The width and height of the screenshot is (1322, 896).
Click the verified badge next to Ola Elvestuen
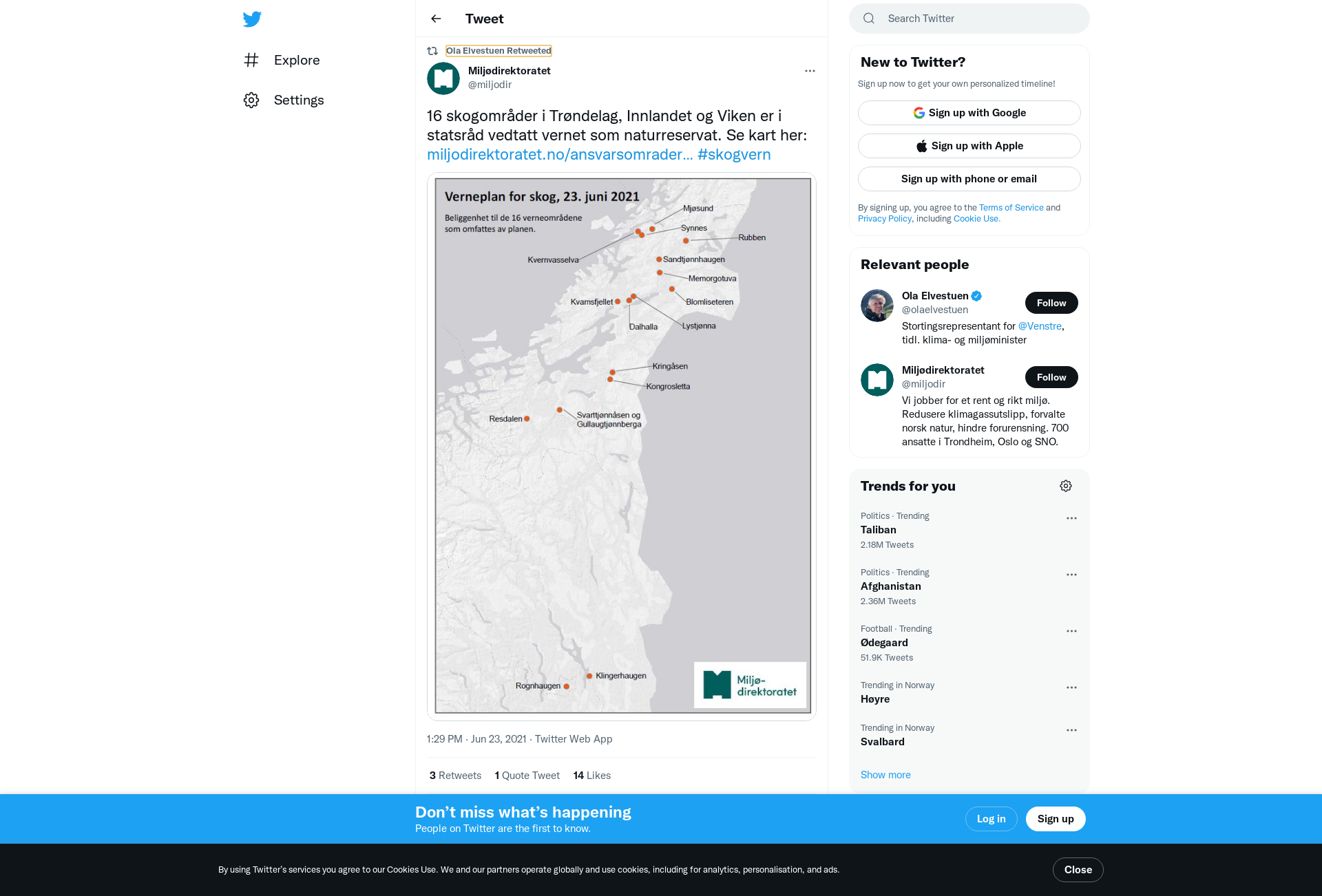976,296
